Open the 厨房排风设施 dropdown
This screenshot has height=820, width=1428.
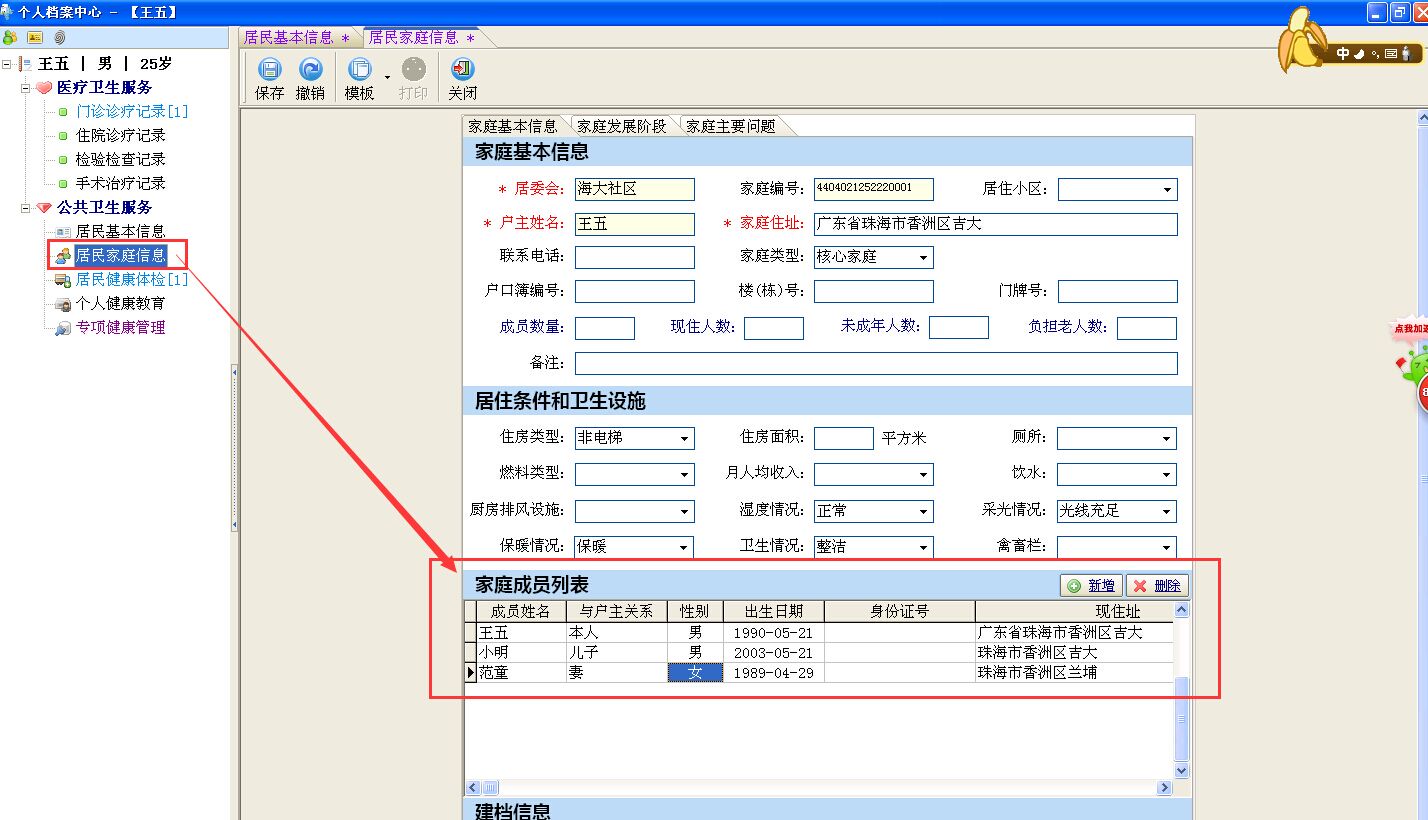[684, 512]
